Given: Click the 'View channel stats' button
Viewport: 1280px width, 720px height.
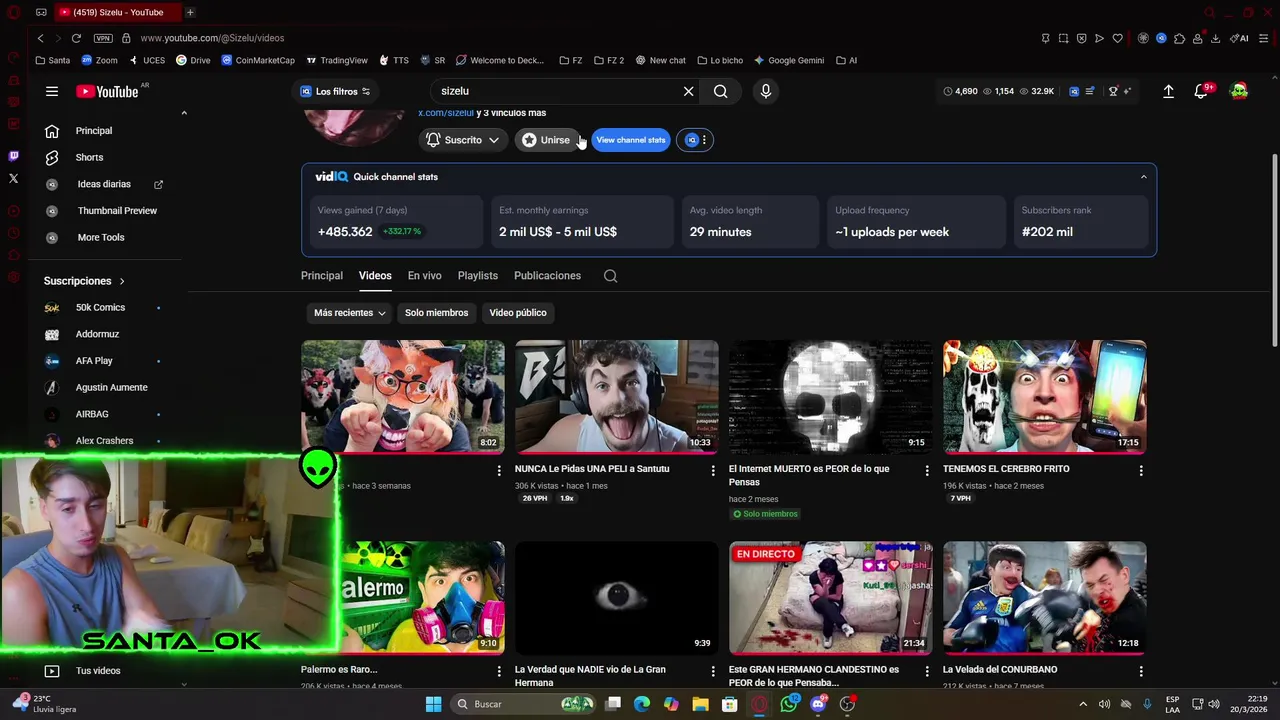Looking at the screenshot, I should [x=631, y=140].
